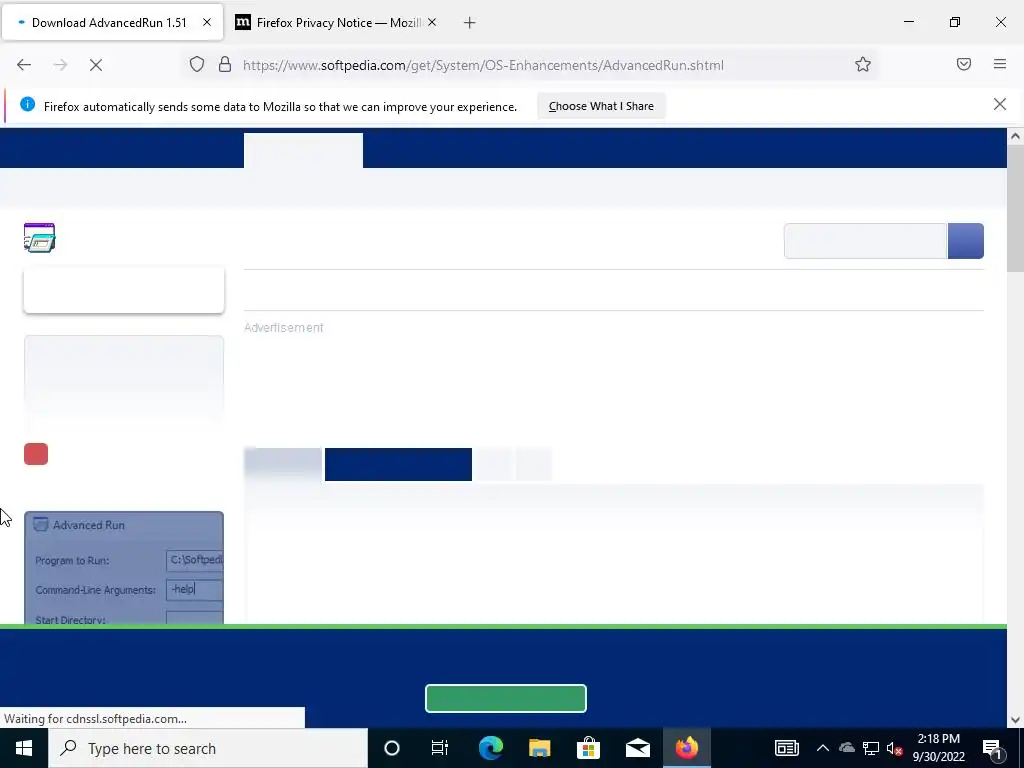The height and width of the screenshot is (768, 1024).
Task: Close the Download AdvancedRun 1.51 tab
Action: 207,22
